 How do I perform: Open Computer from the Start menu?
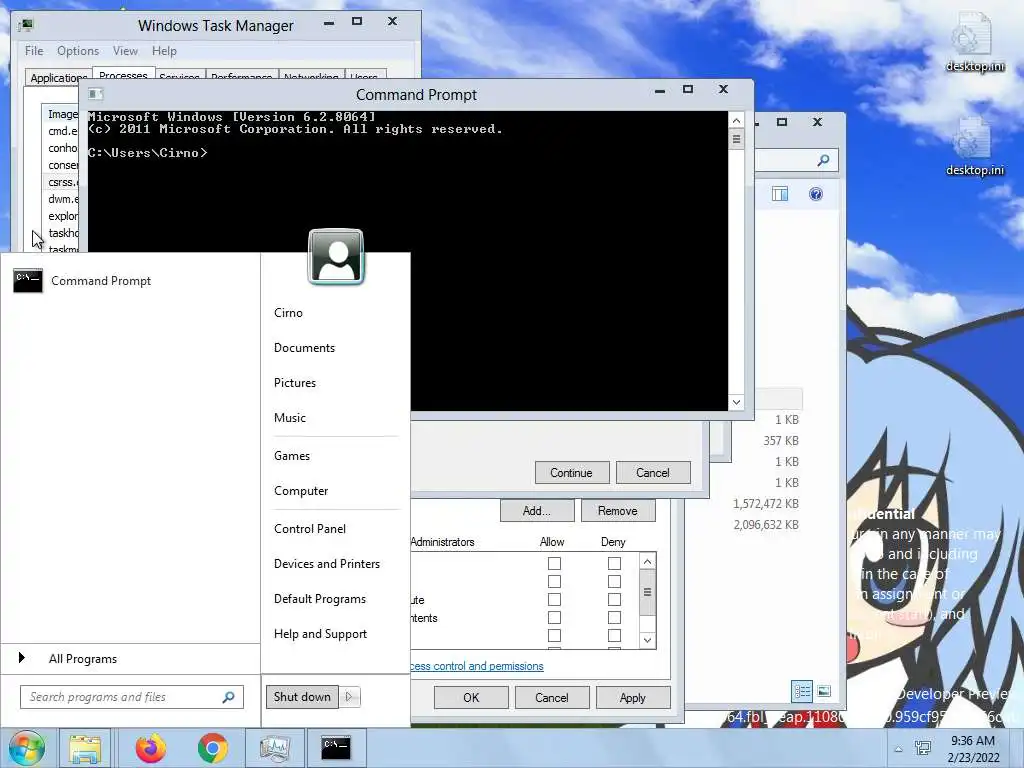coord(301,491)
